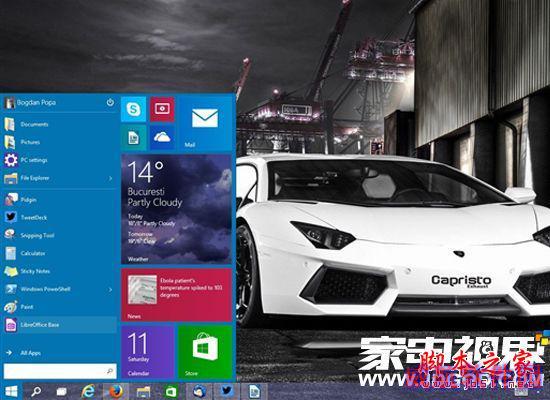Open the Twitter app on taskbar
The image size is (550, 400).
tap(227, 391)
